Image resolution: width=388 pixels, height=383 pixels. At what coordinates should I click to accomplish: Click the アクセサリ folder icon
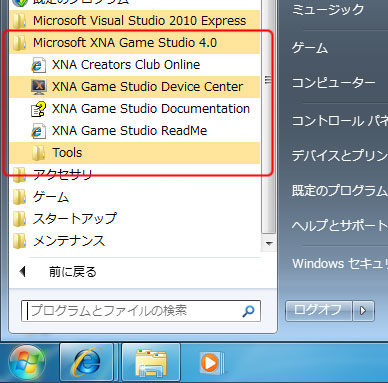pos(19,175)
